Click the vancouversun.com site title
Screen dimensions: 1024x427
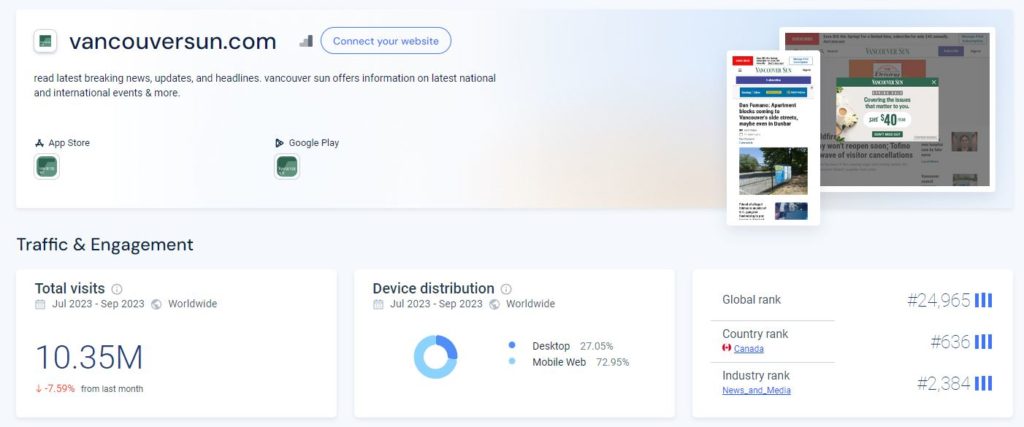[173, 41]
